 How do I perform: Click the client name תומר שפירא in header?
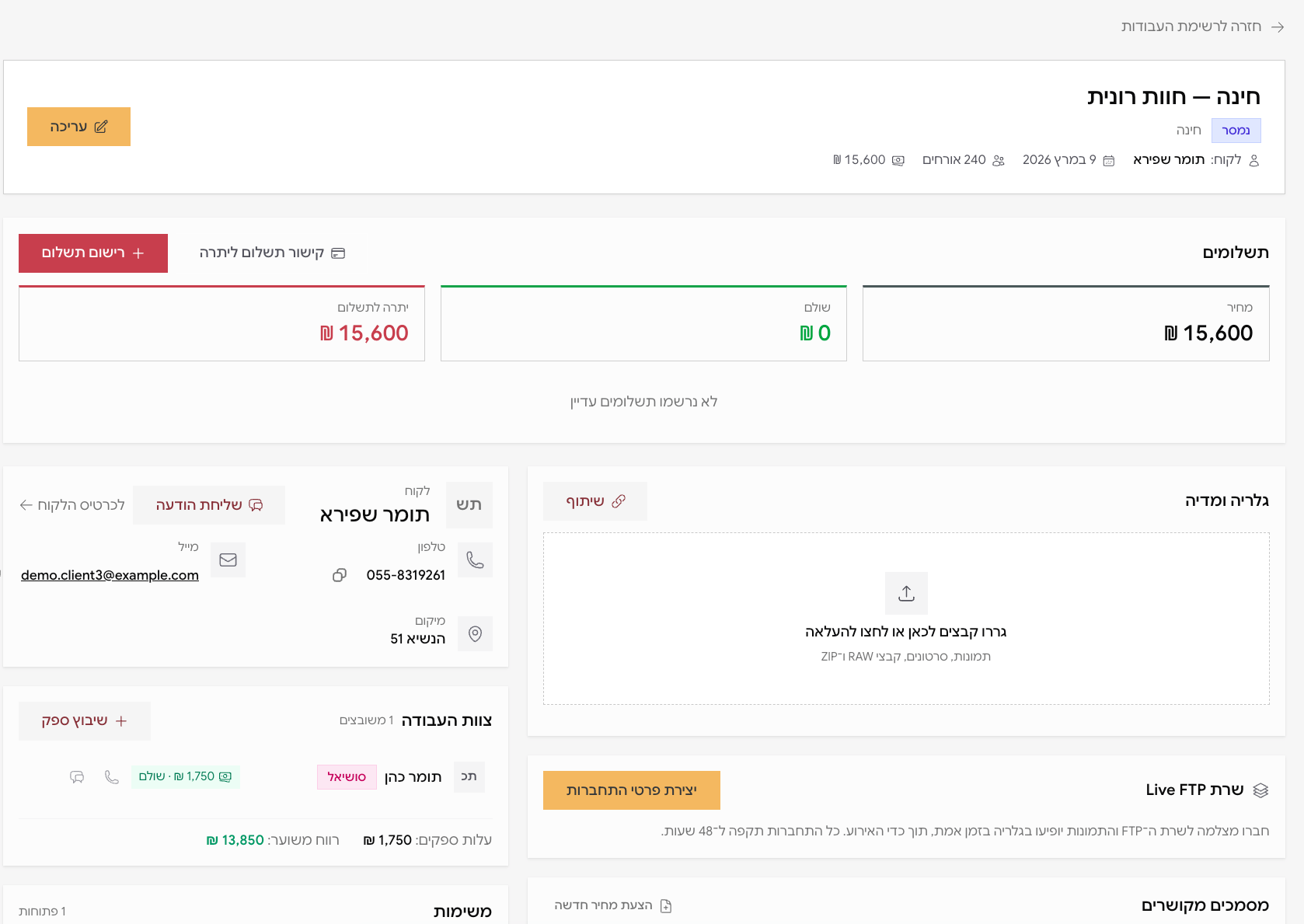click(1169, 160)
